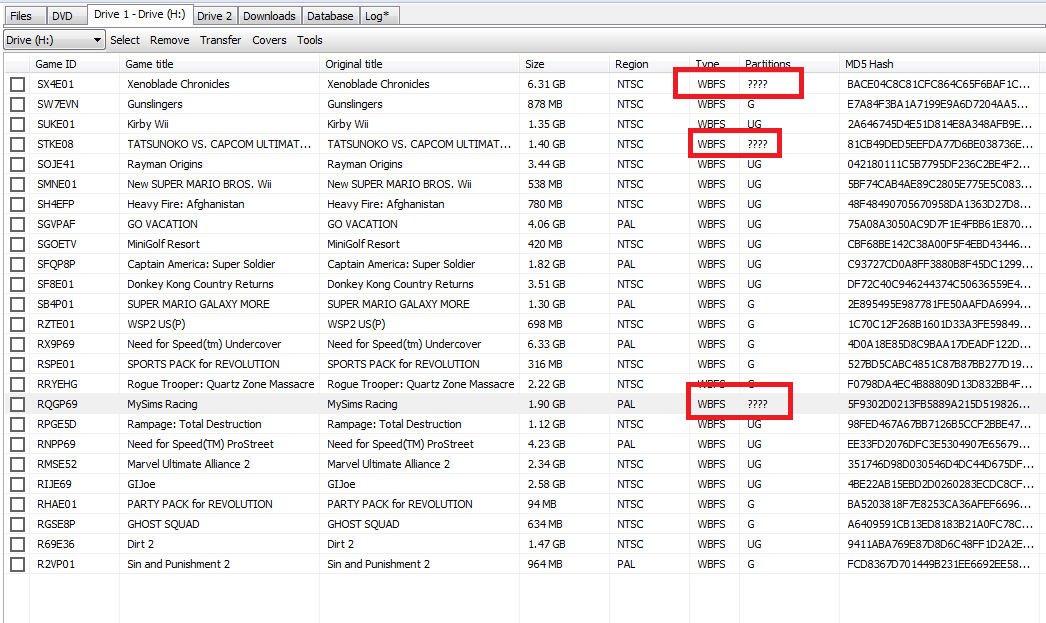Tick the Donkey Kong Country Returns checkbox
Image resolution: width=1046 pixels, height=623 pixels.
click(17, 284)
